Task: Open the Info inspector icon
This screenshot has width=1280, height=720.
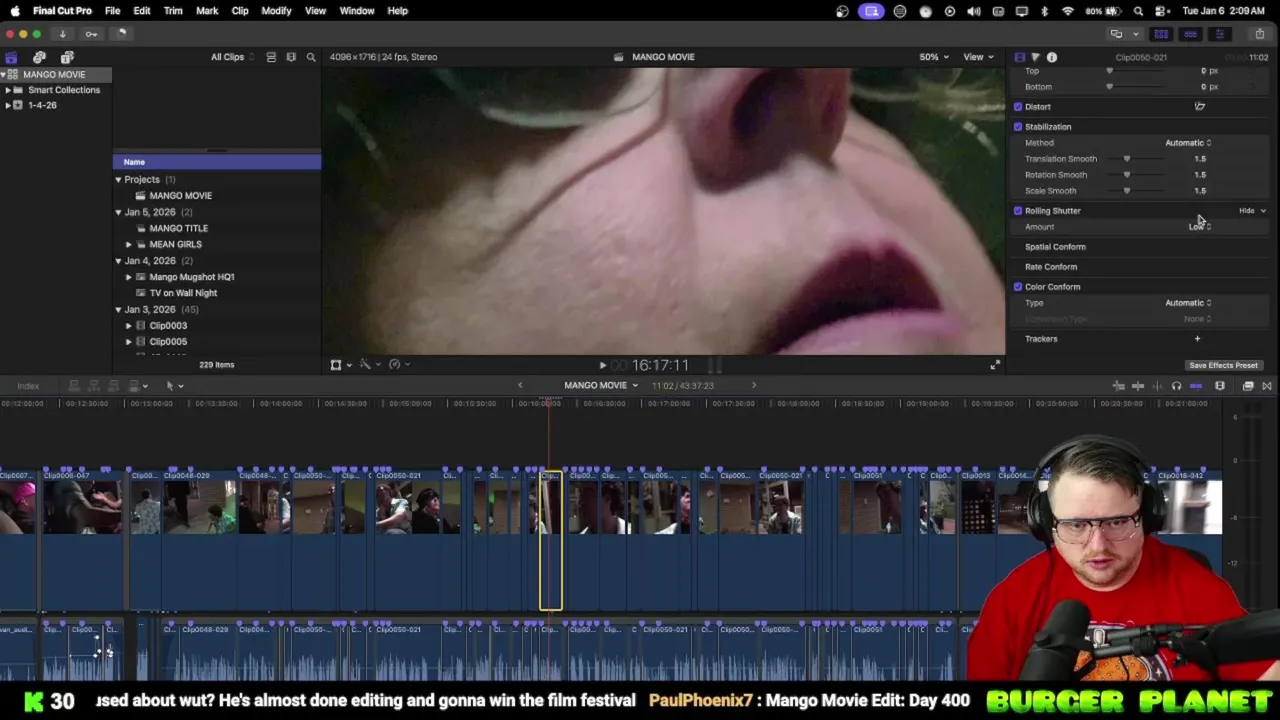Action: click(x=1052, y=57)
